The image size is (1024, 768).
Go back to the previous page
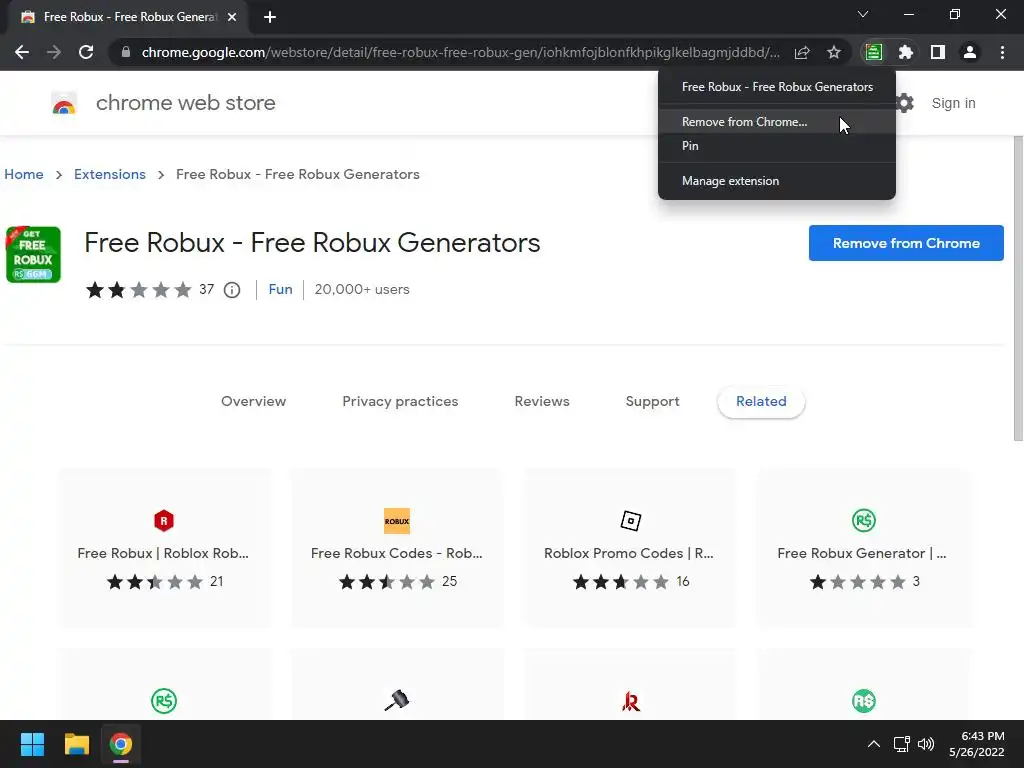[x=22, y=52]
